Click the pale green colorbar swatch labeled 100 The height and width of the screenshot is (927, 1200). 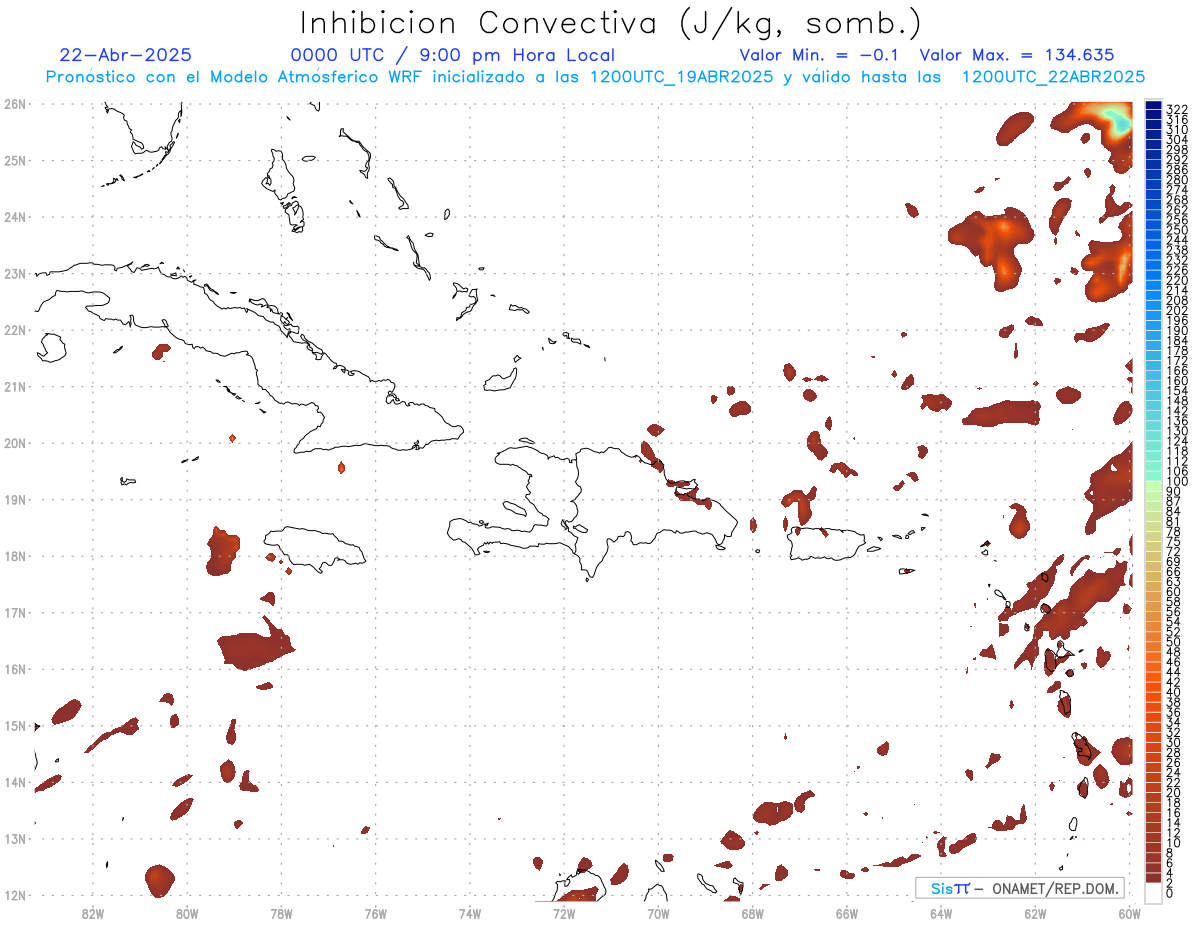tap(1153, 484)
